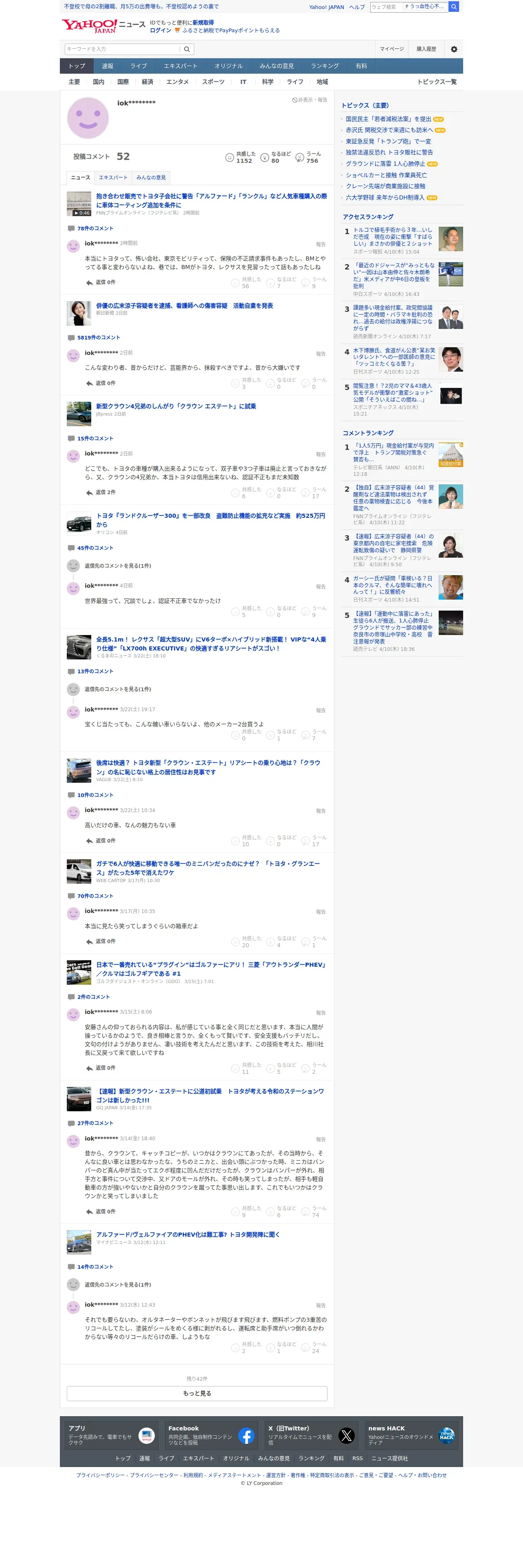Select the 速報 tab
Screen dimensions: 523x1568
(108, 66)
